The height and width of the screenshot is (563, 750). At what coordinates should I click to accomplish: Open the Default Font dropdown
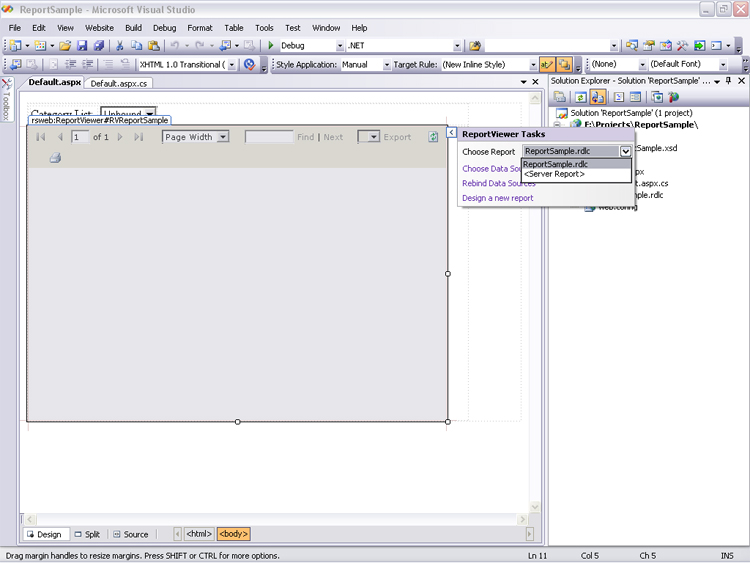(723, 65)
